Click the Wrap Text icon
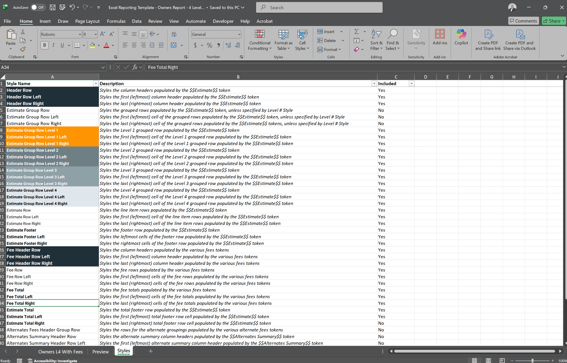The image size is (567, 363). click(174, 34)
